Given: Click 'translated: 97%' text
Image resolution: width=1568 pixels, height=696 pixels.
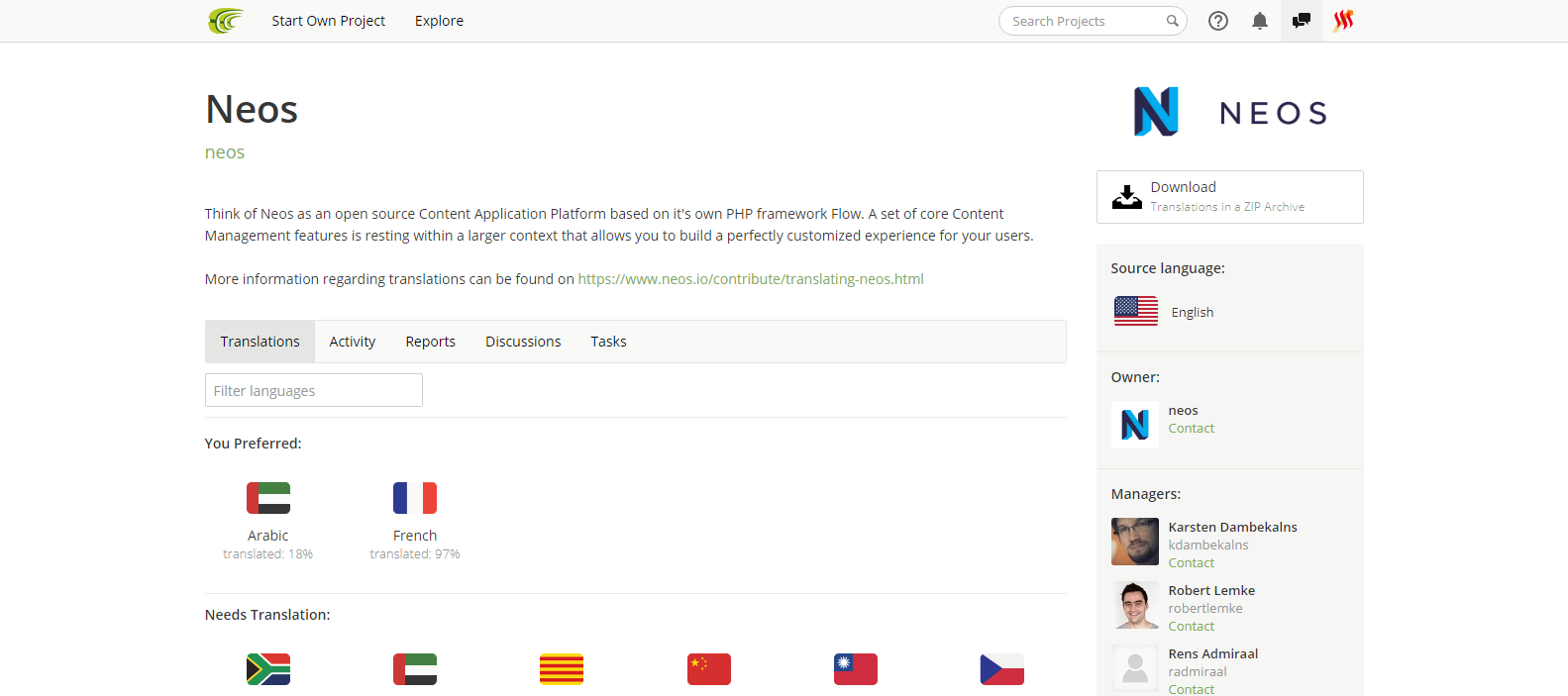Looking at the screenshot, I should point(415,554).
